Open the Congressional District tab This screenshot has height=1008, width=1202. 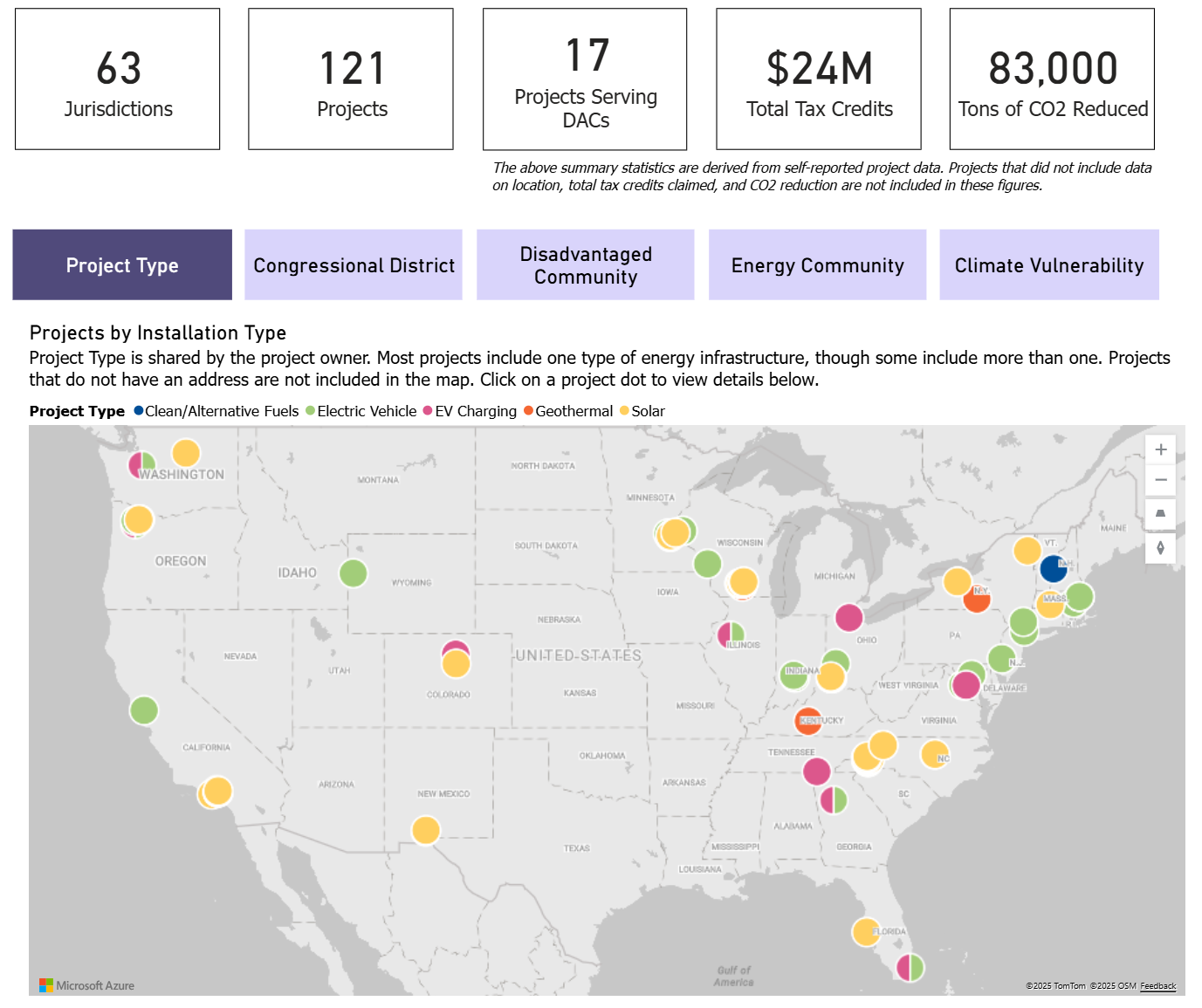click(x=354, y=265)
